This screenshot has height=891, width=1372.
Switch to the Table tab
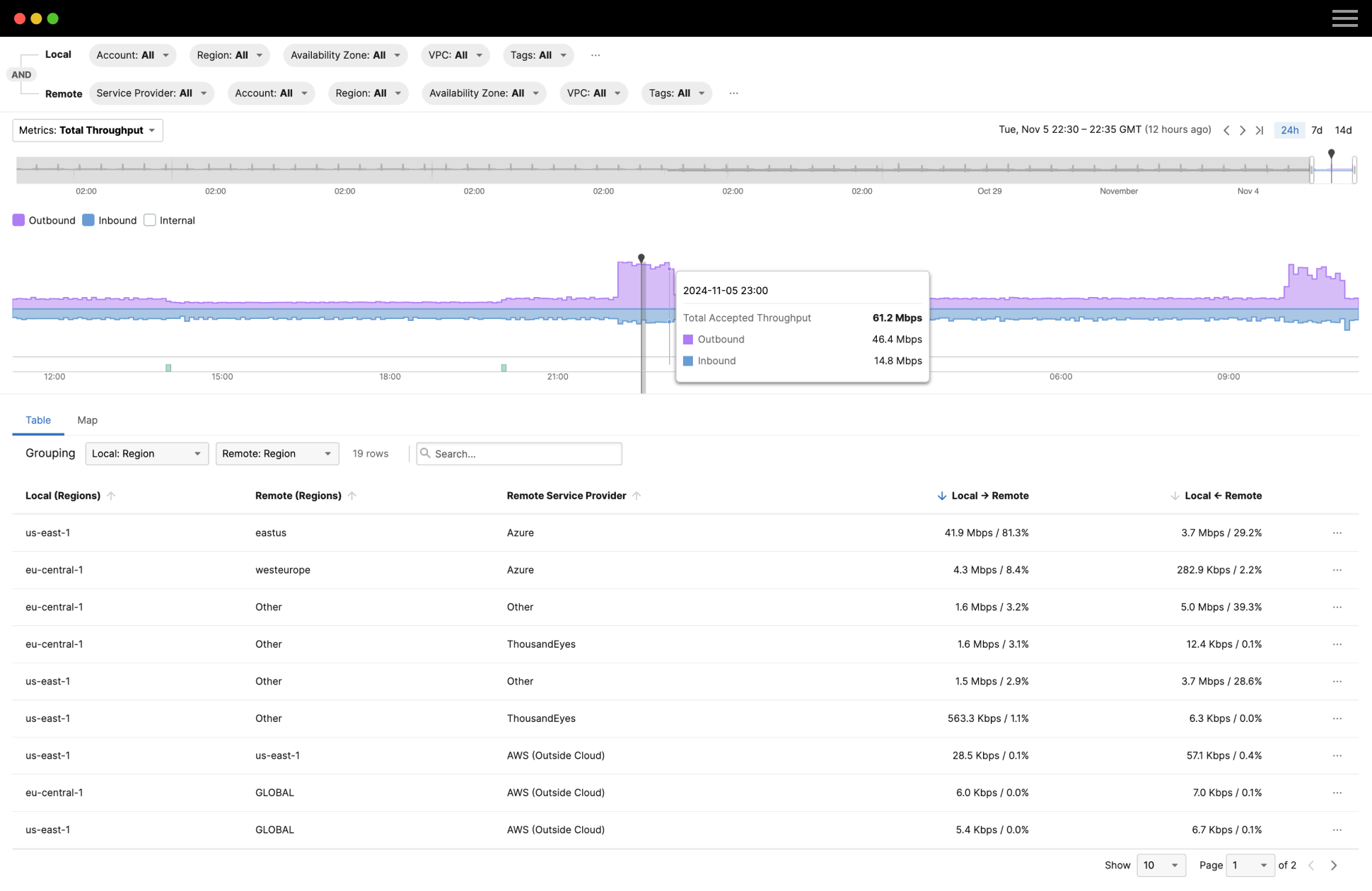click(38, 419)
